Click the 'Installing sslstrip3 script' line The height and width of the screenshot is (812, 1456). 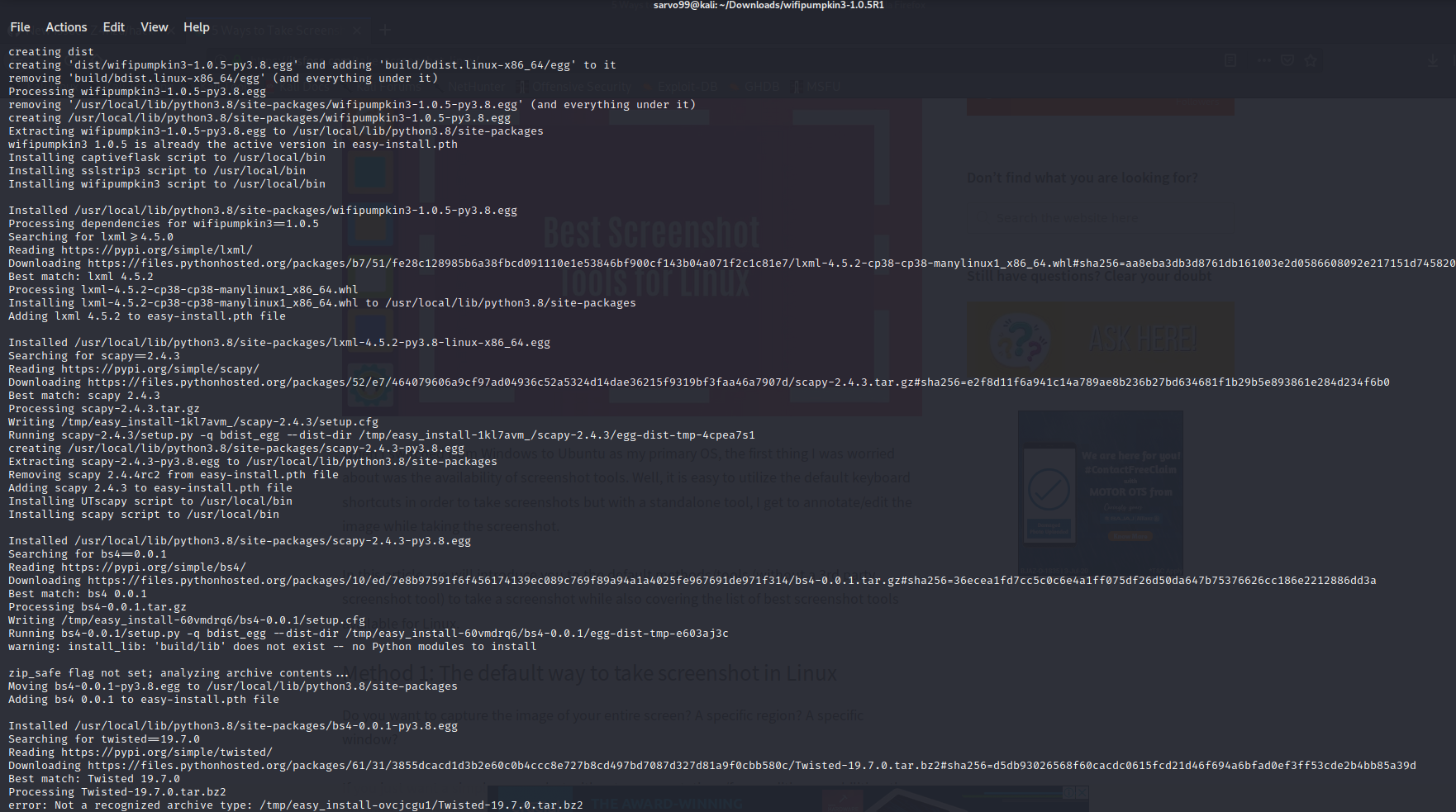coord(157,171)
